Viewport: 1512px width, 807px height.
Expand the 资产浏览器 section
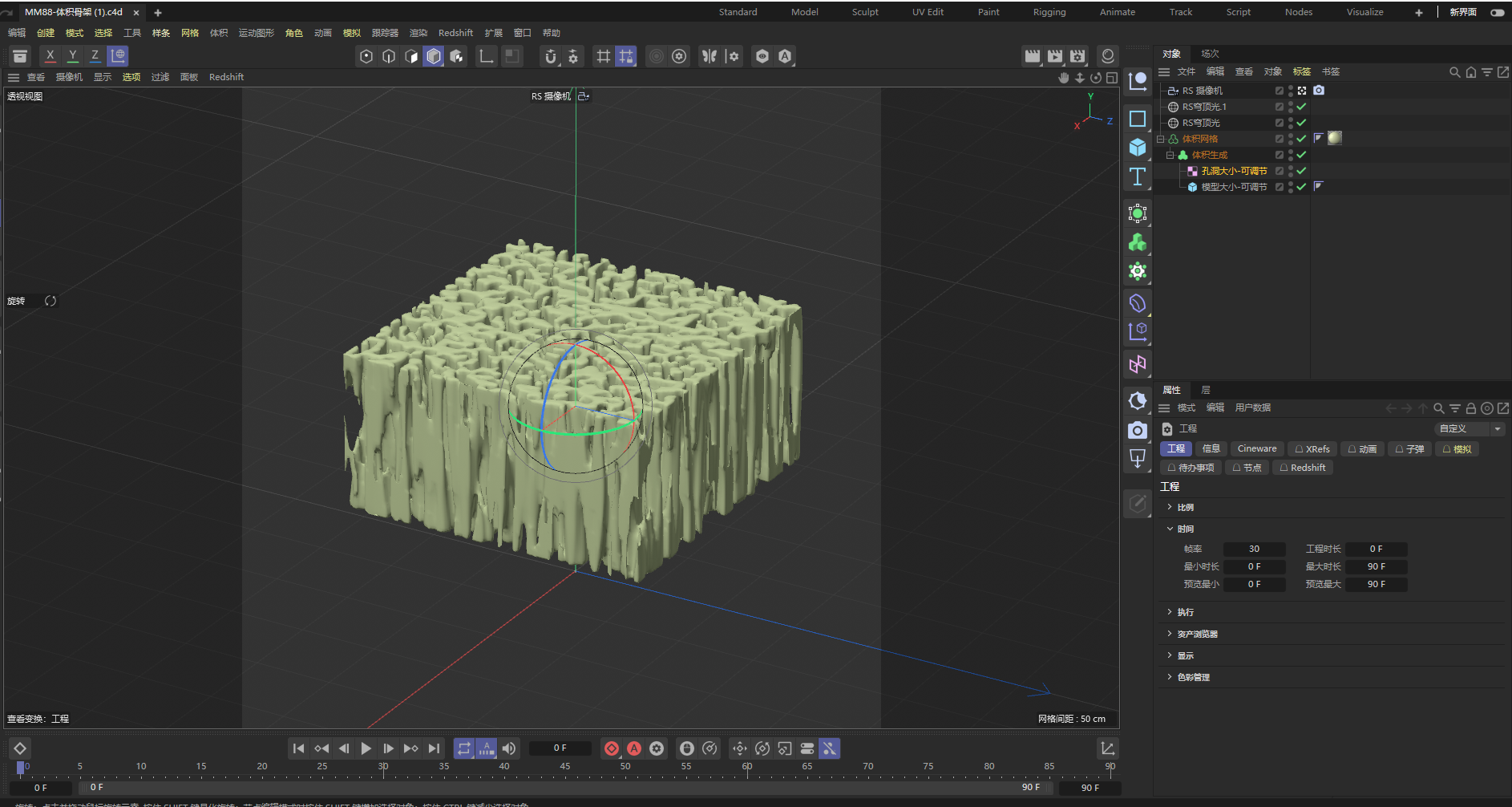tap(1170, 634)
